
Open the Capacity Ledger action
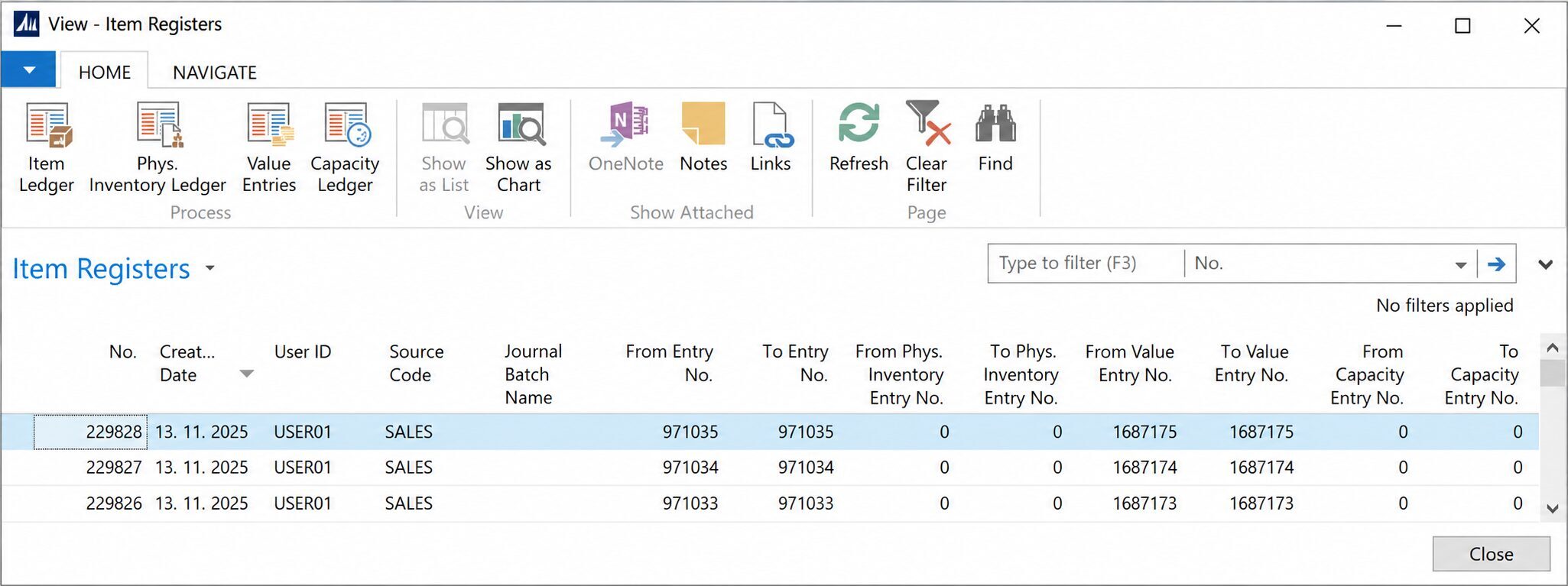[345, 149]
